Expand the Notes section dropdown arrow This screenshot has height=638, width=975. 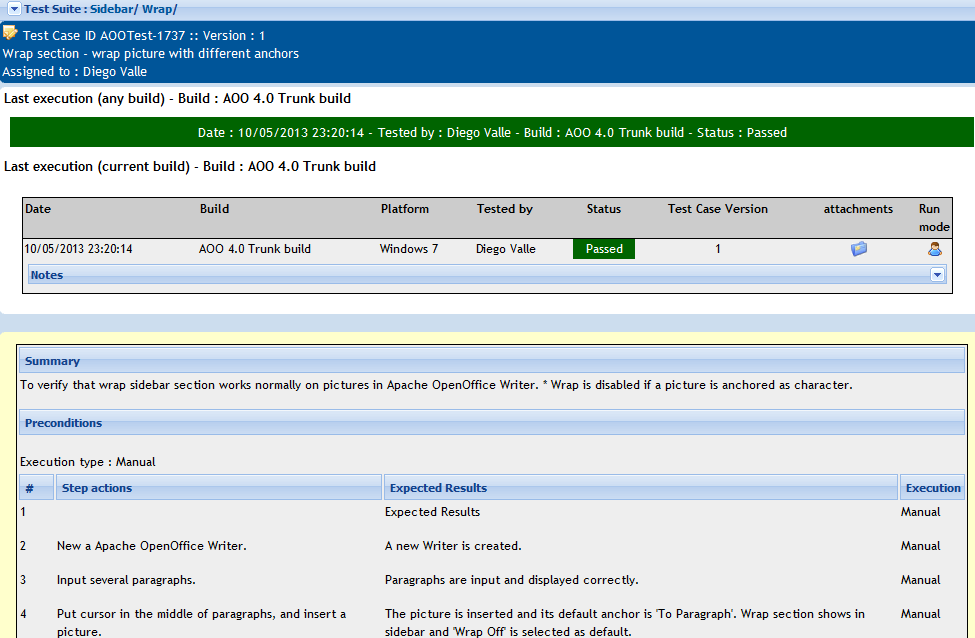click(937, 275)
